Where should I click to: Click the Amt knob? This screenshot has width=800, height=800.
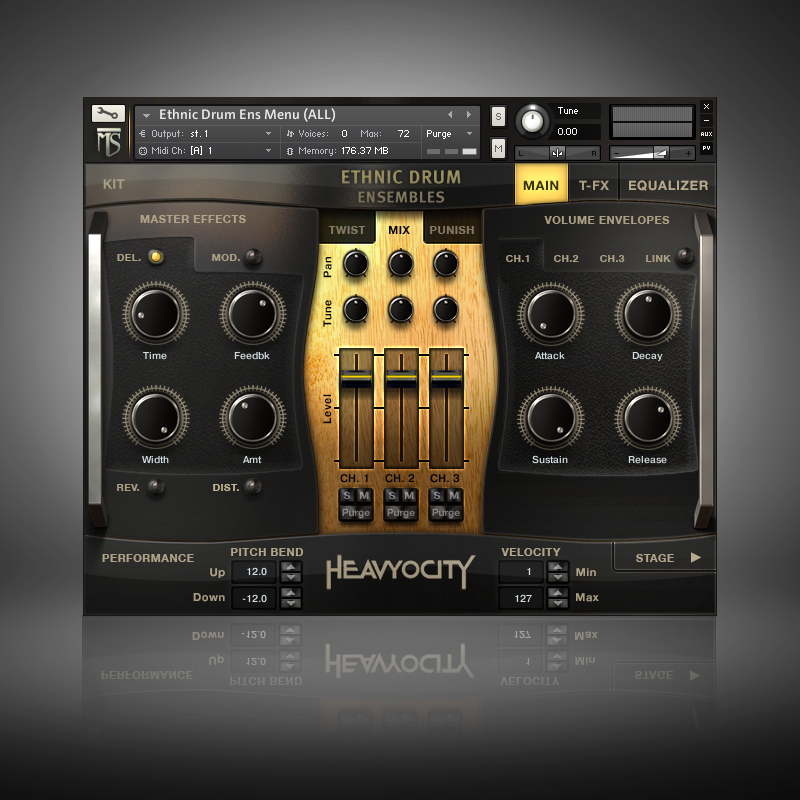point(253,418)
